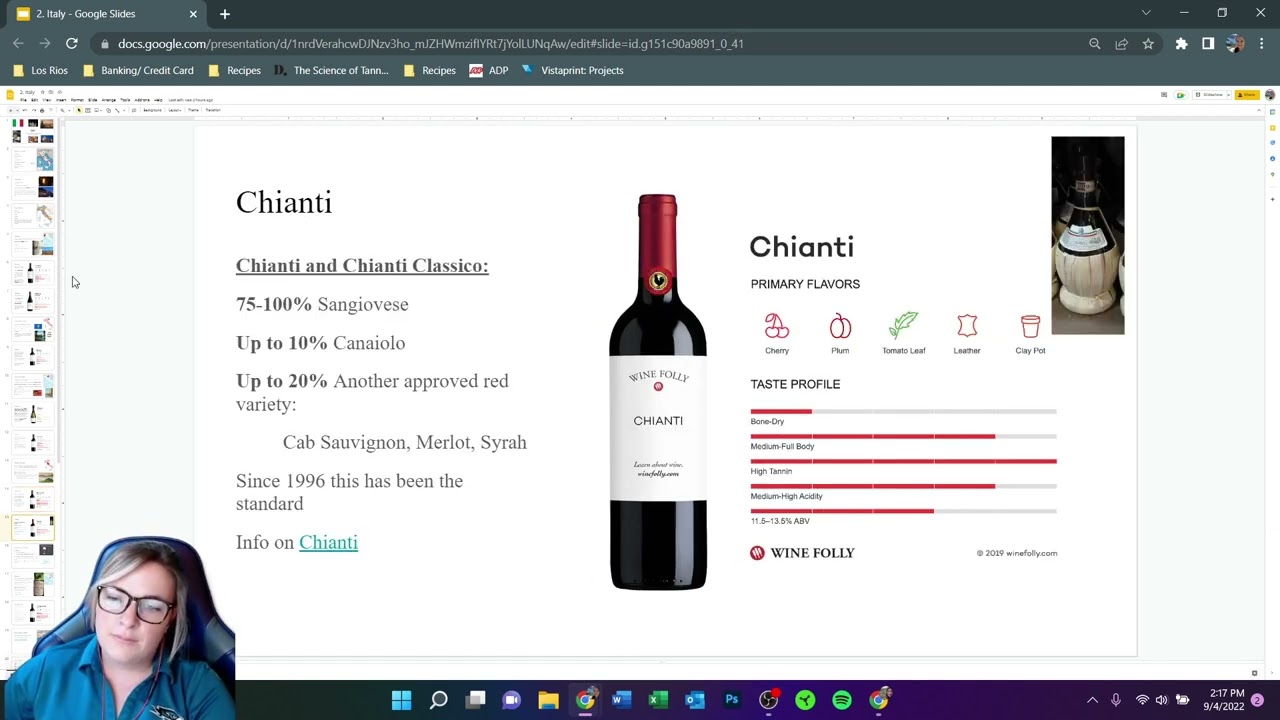Click the address bar URL field
The height and width of the screenshot is (720, 1280).
(x=430, y=44)
